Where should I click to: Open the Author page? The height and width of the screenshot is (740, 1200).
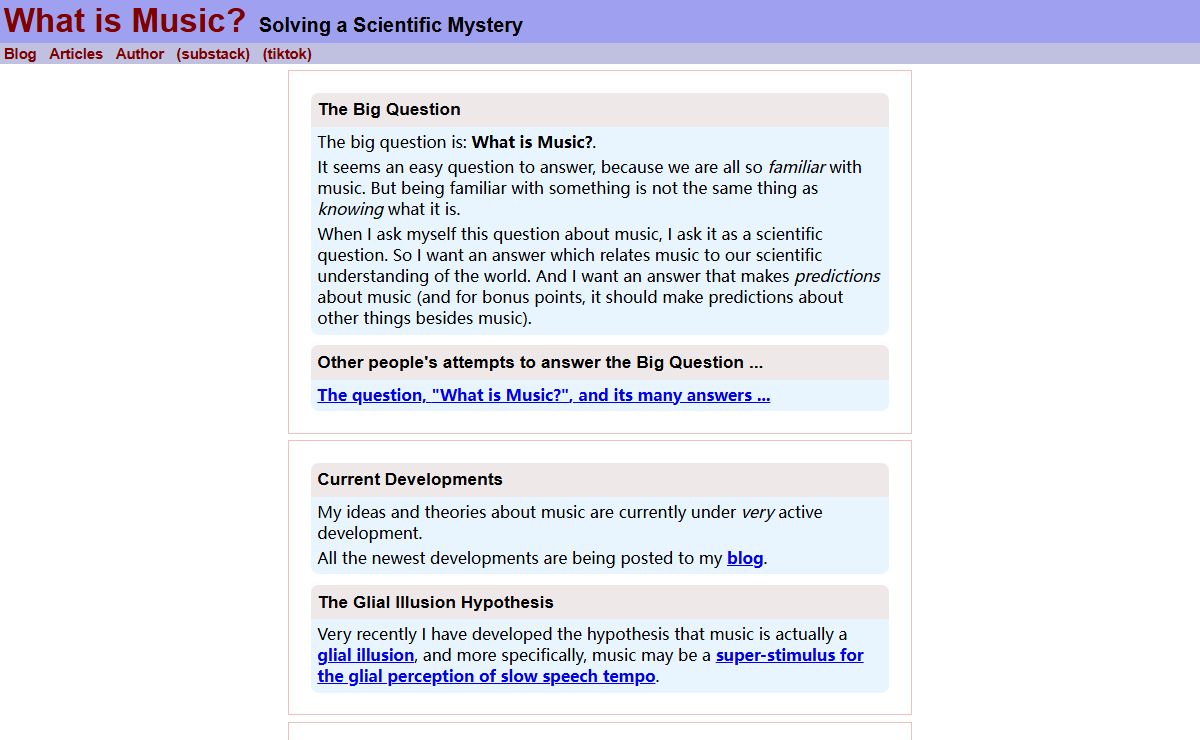tap(140, 54)
